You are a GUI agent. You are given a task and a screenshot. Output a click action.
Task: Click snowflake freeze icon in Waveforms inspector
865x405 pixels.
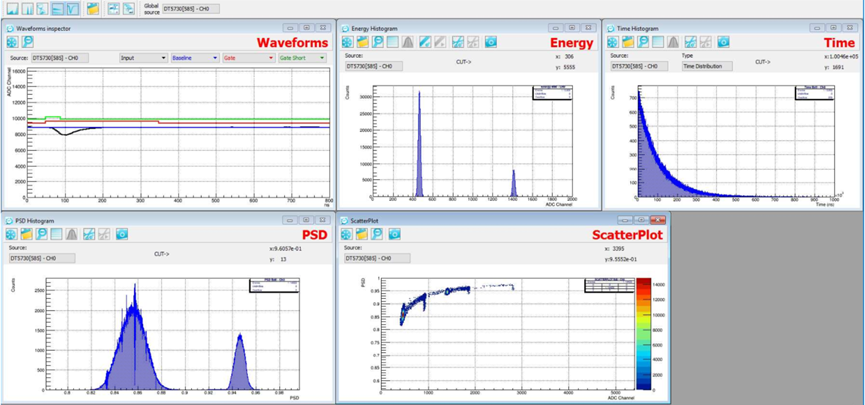pos(12,42)
